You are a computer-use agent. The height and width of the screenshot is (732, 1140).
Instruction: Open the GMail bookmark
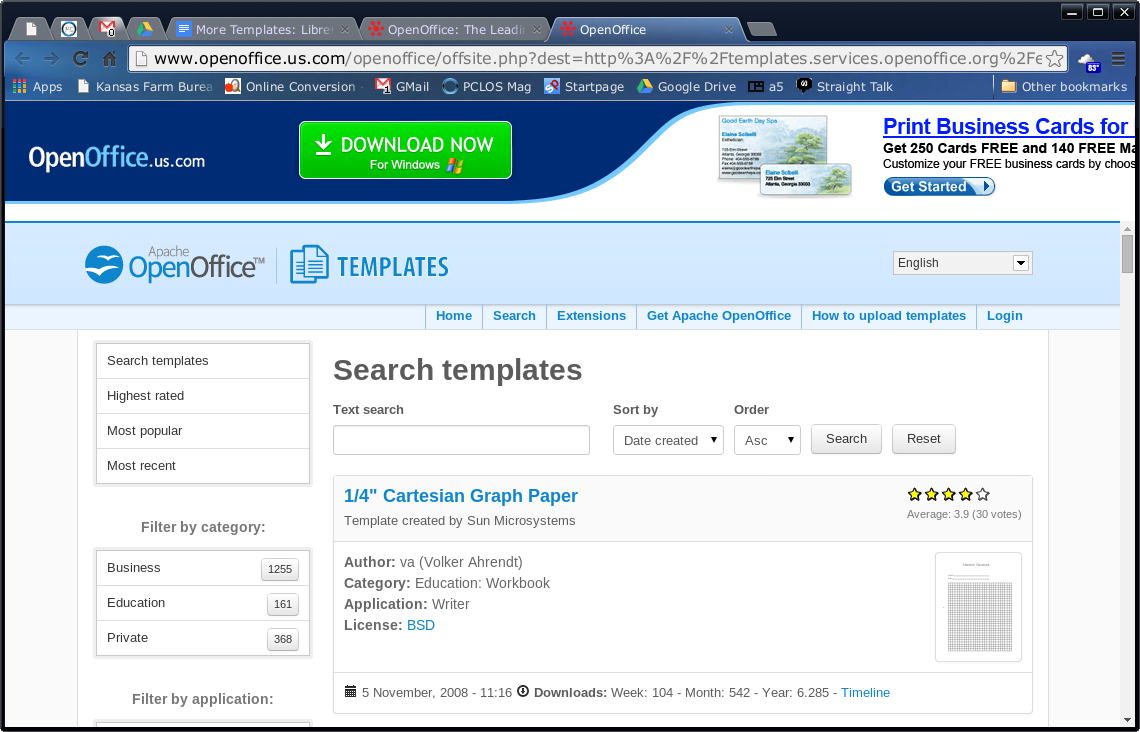point(402,87)
